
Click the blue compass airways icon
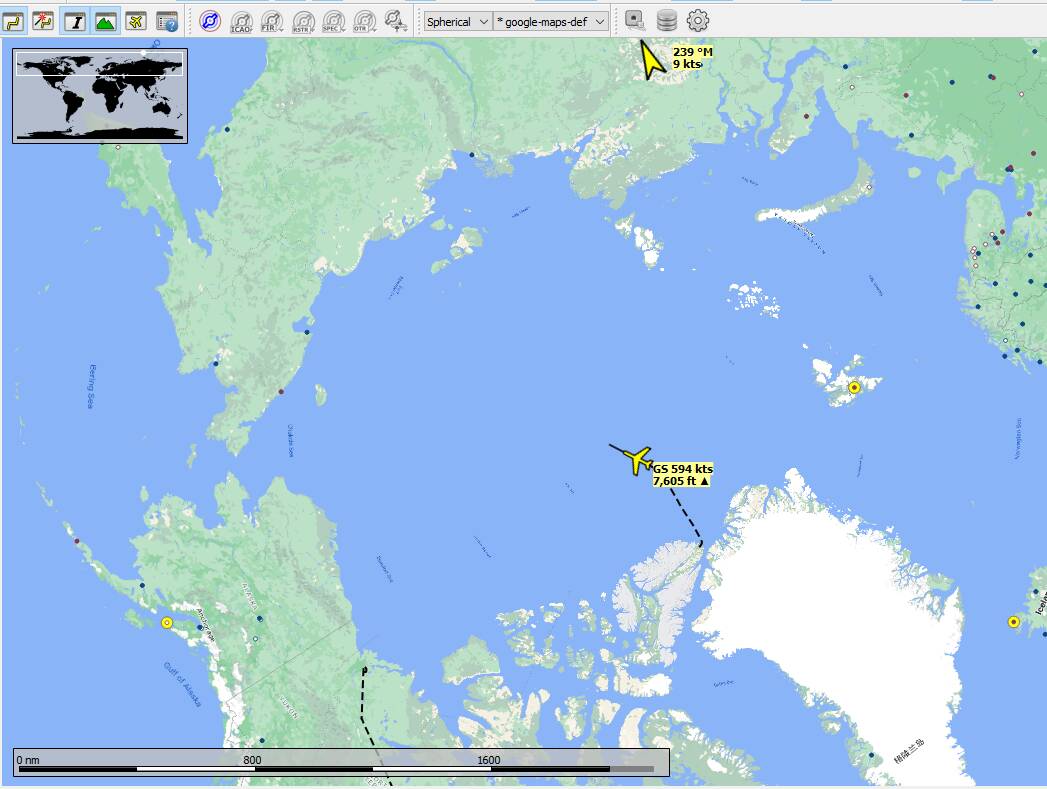pyautogui.click(x=210, y=21)
